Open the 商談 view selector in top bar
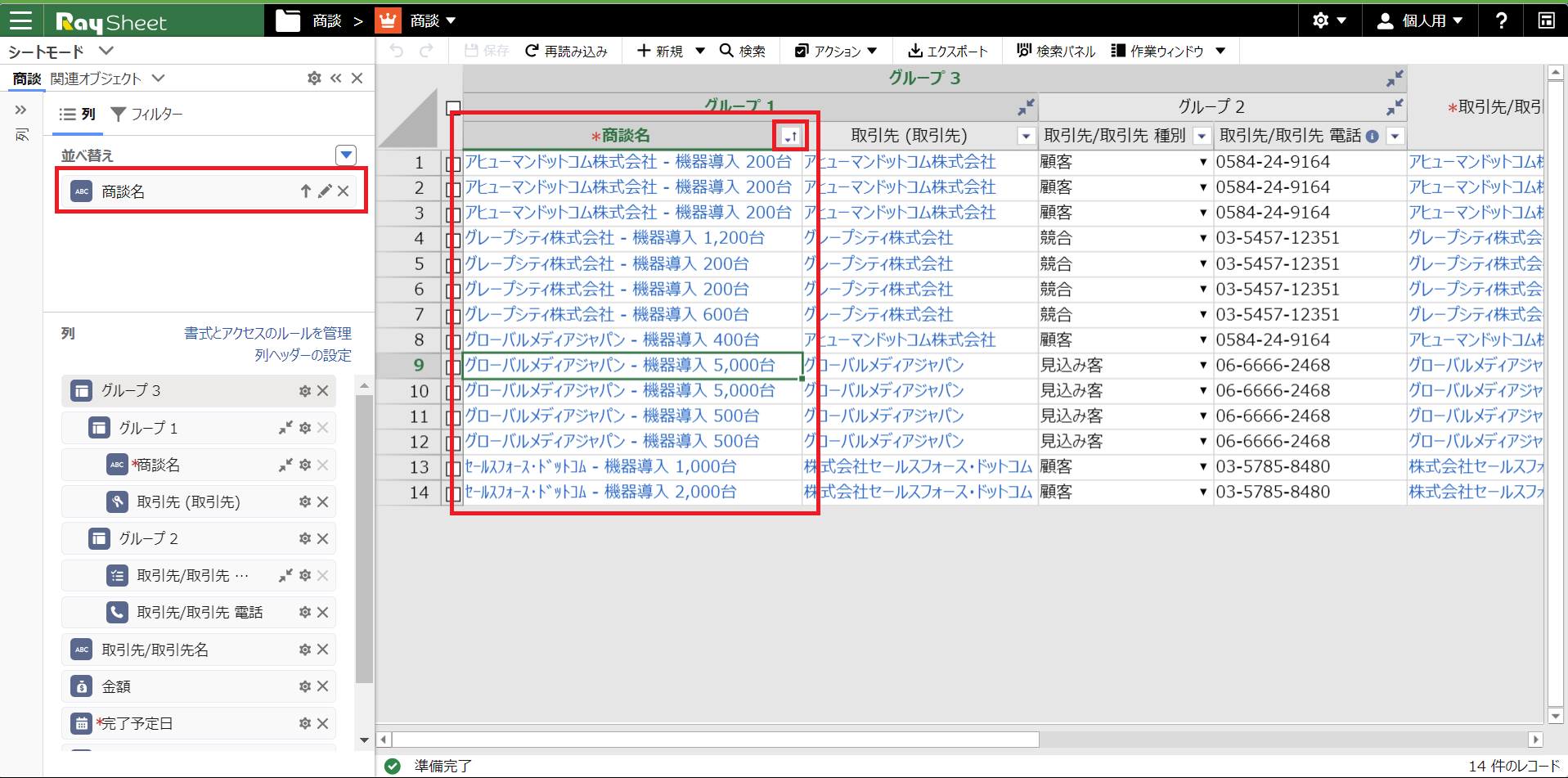 pyautogui.click(x=433, y=20)
